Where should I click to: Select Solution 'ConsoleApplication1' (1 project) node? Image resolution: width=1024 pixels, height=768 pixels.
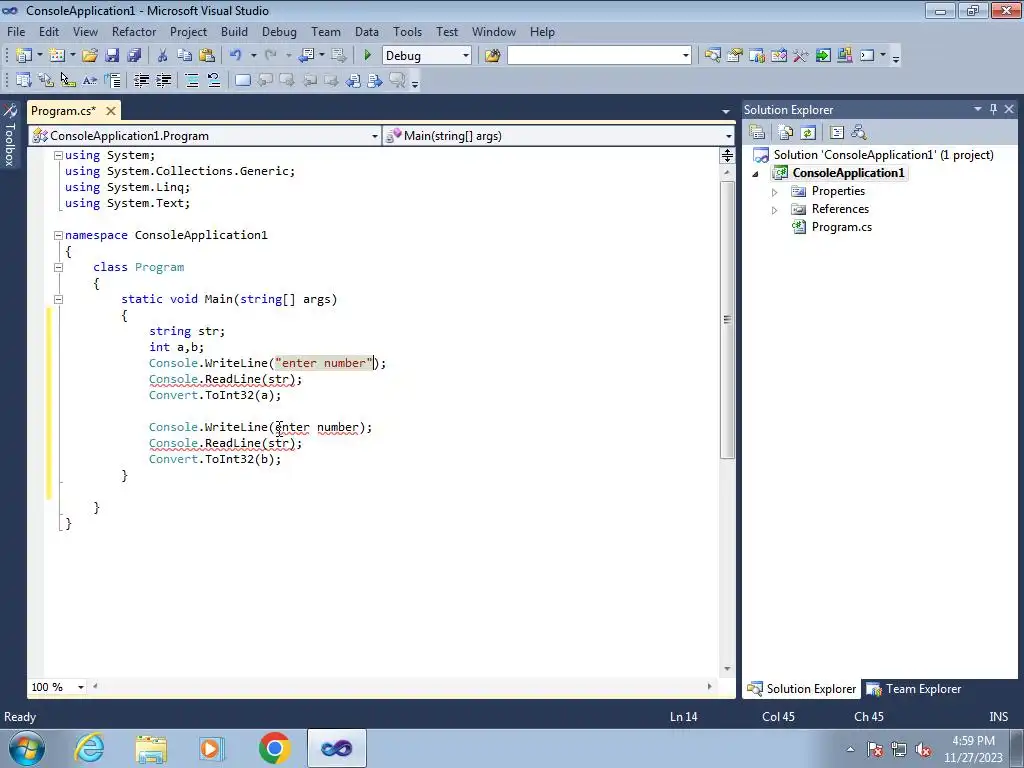(883, 155)
